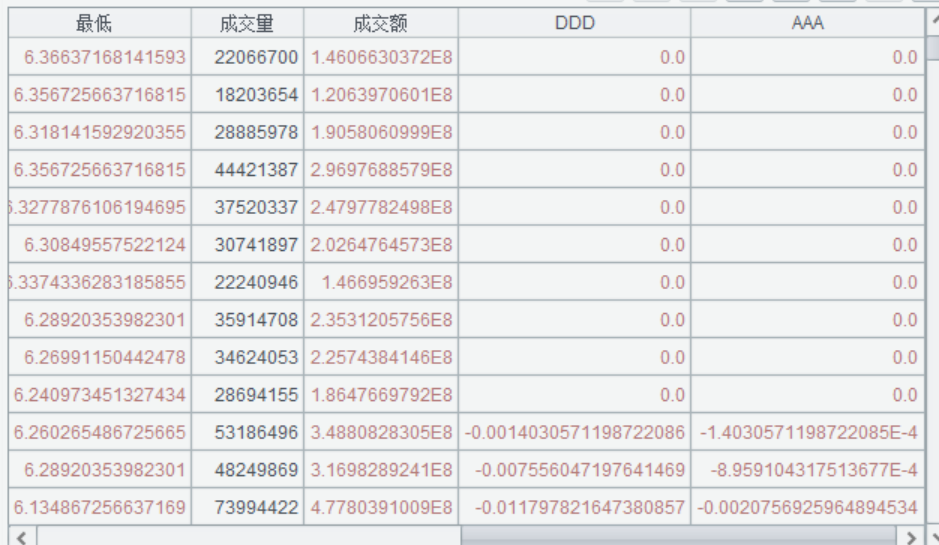Click the horizontal scrollbar left arrow
Screen dimensions: 939x545
23,537
